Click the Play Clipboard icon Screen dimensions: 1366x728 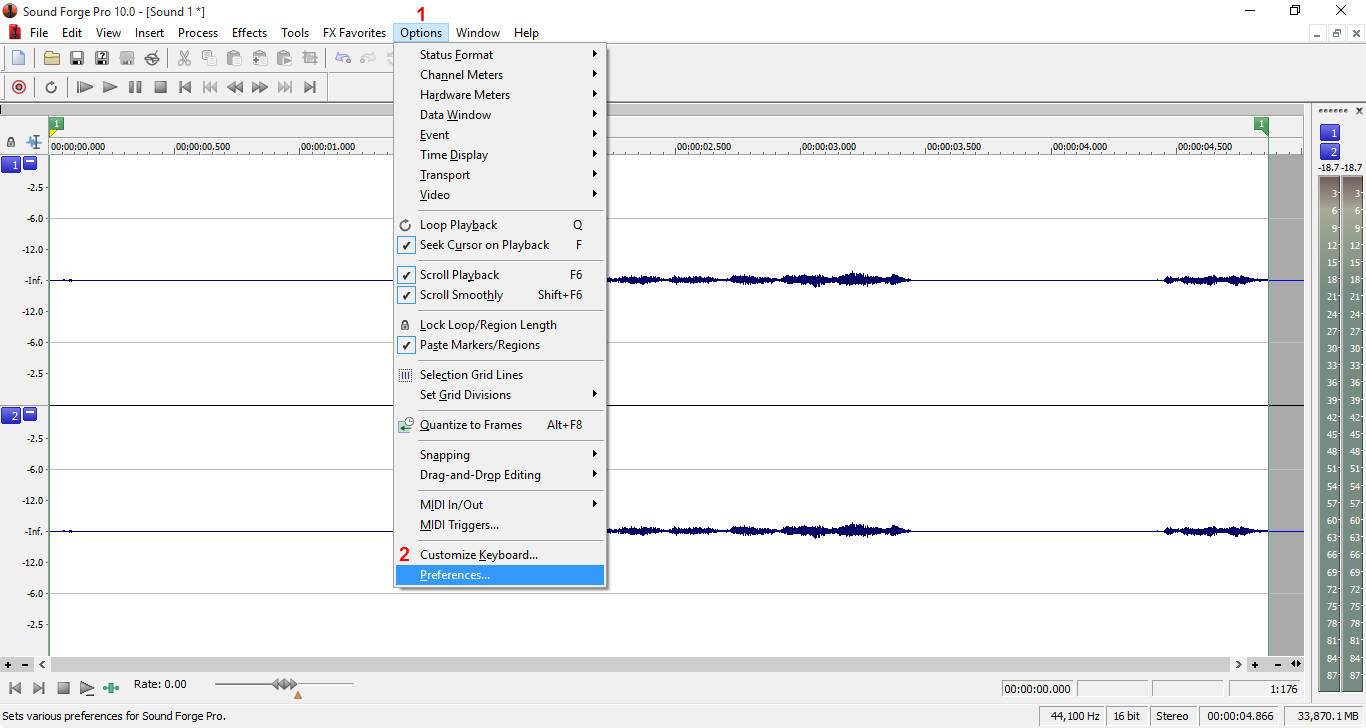click(284, 58)
